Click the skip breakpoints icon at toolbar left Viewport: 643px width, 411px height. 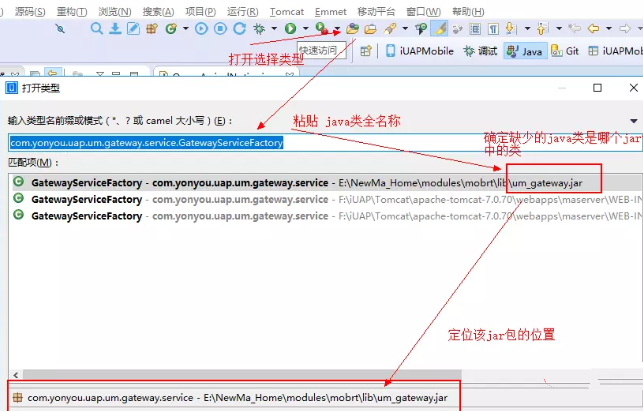coord(60,28)
